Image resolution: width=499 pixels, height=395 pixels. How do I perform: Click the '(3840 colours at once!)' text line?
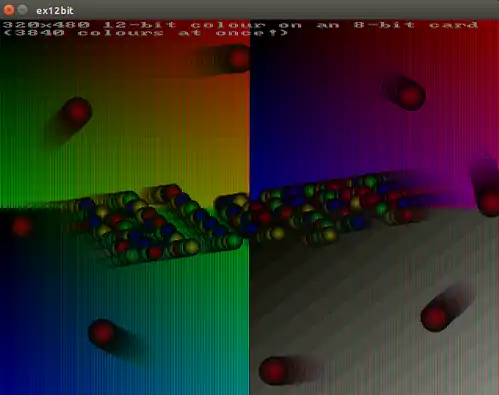(x=146, y=33)
